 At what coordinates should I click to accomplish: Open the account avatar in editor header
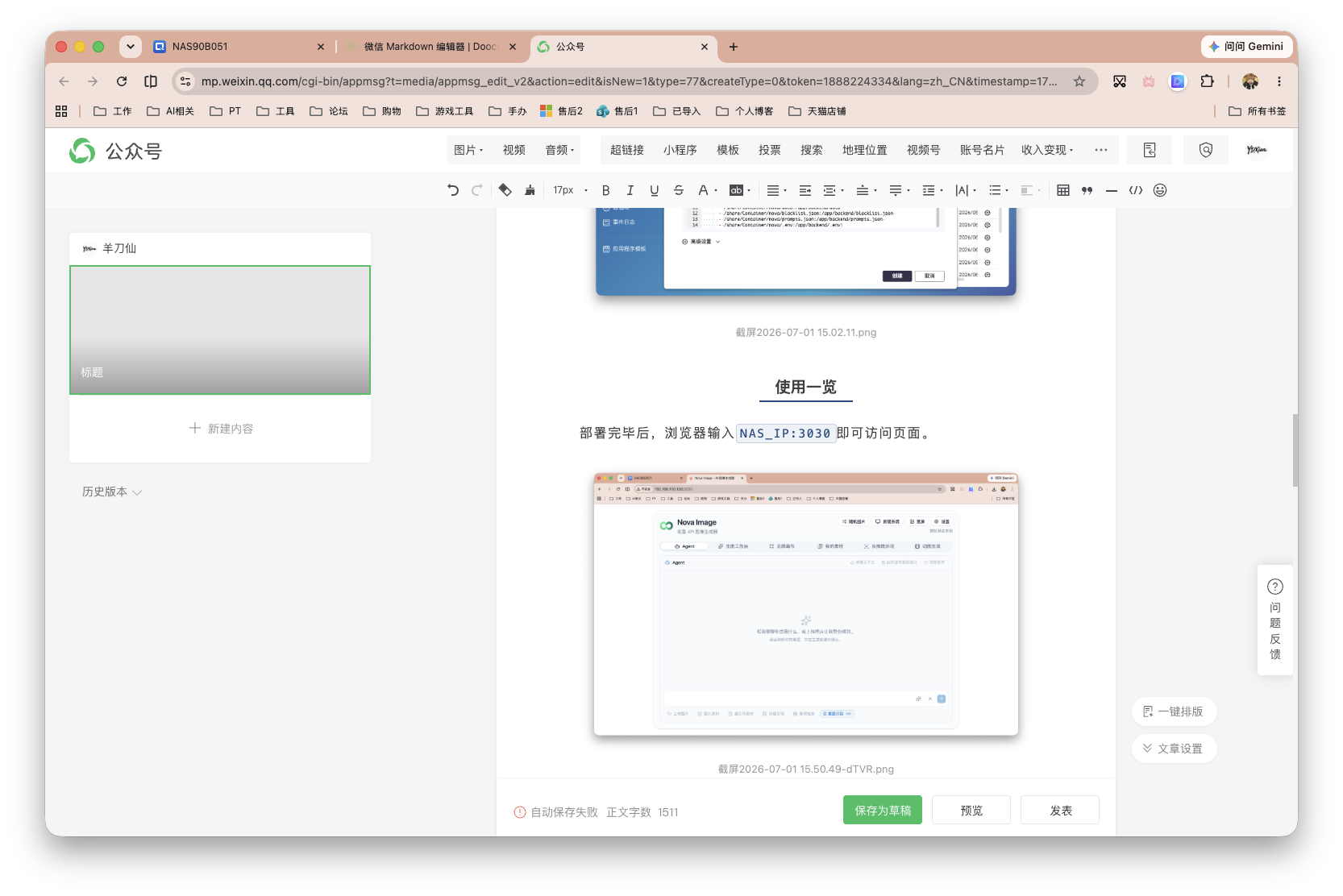click(x=1257, y=150)
